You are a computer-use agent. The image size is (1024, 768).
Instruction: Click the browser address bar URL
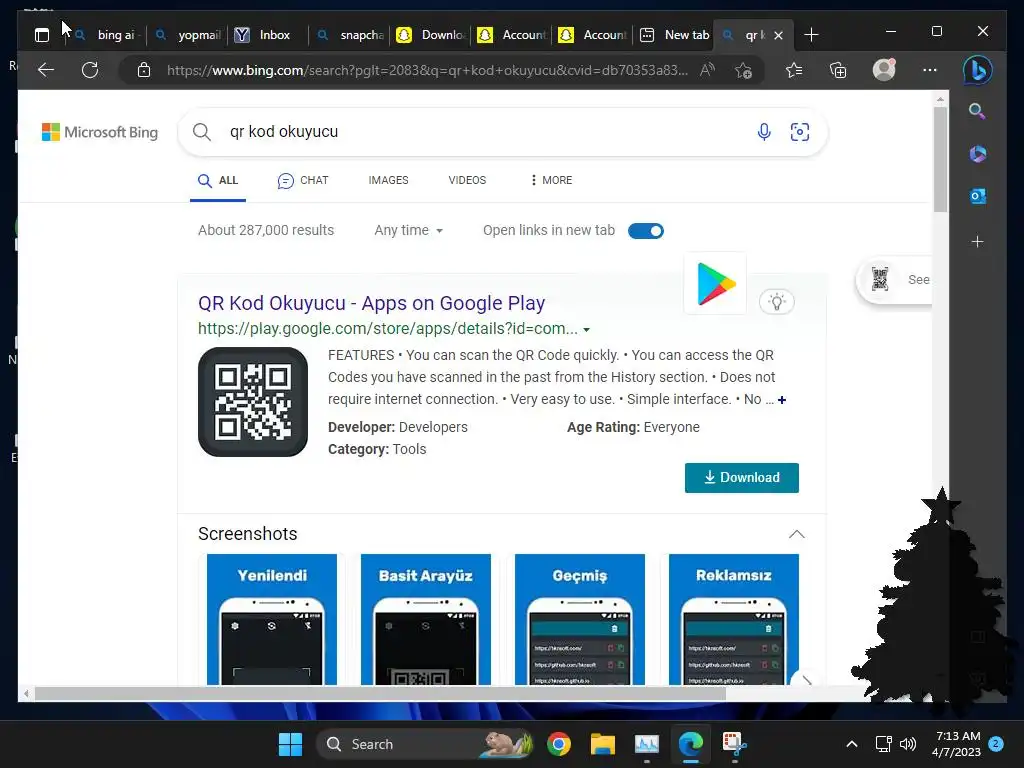(427, 70)
